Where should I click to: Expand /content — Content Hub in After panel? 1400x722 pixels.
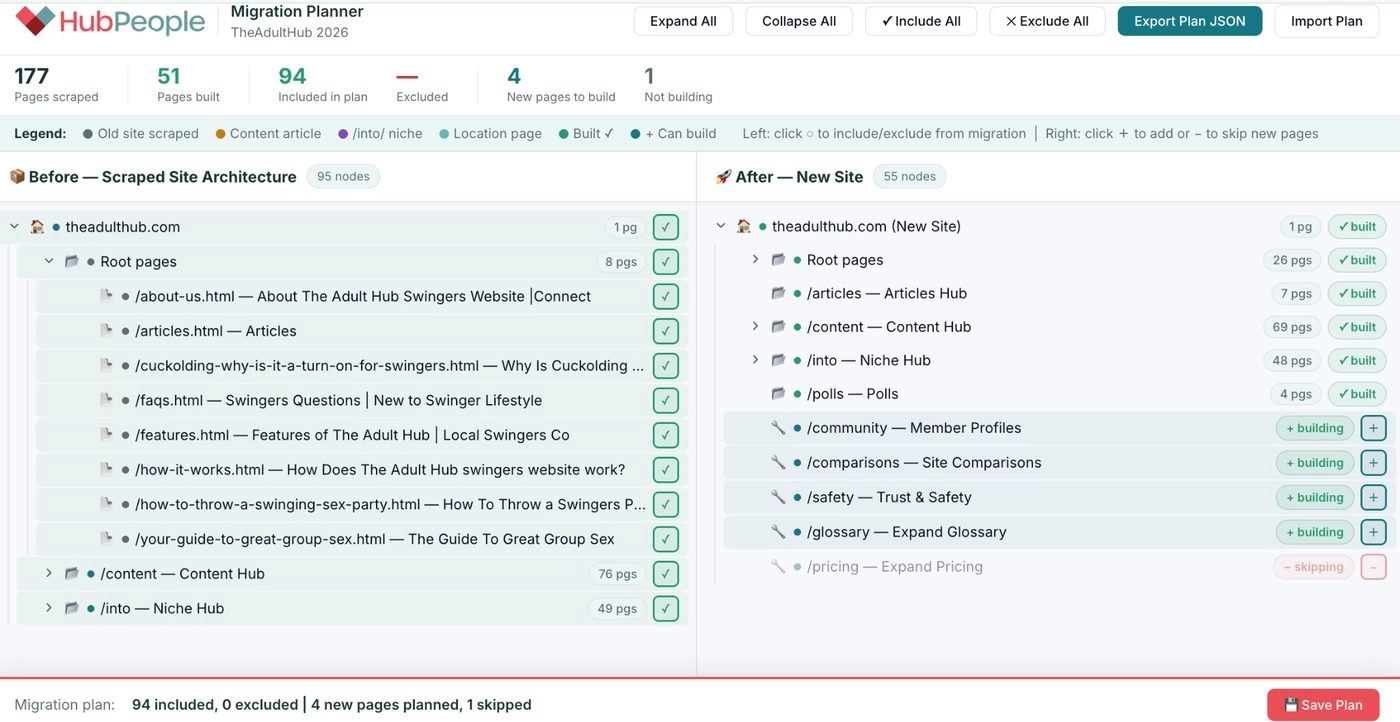point(755,327)
